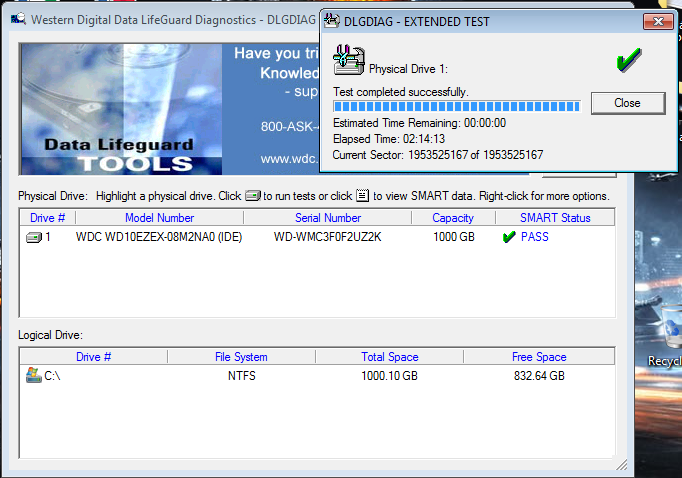
Task: Select the drive icon in row 1
Action: (34, 237)
